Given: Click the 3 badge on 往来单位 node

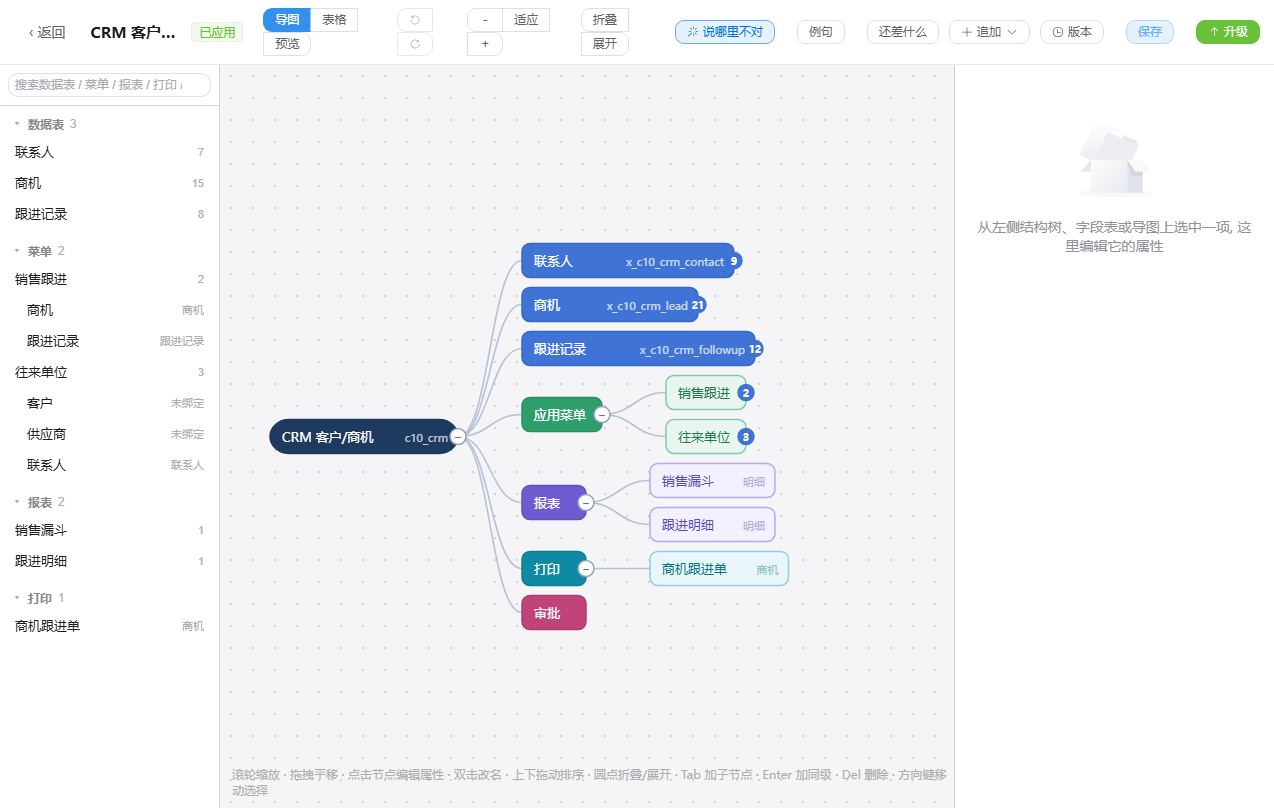Looking at the screenshot, I should [x=746, y=437].
